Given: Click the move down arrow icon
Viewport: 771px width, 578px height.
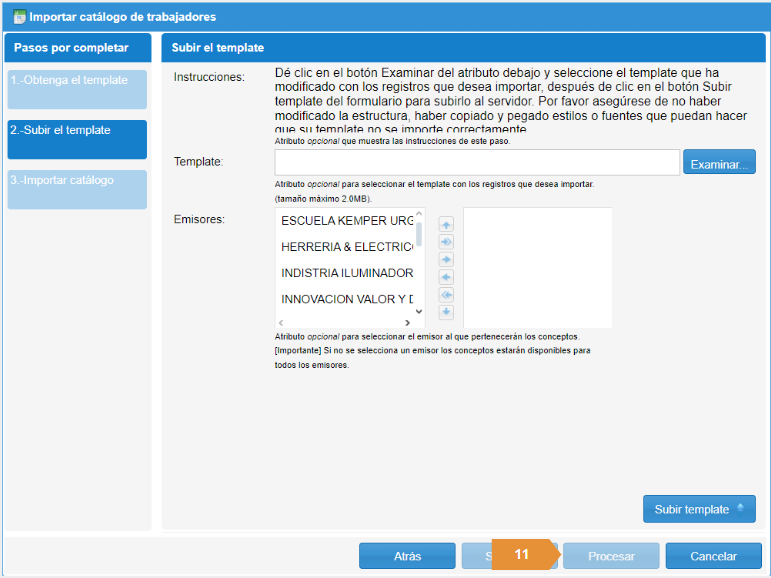Looking at the screenshot, I should [x=447, y=312].
